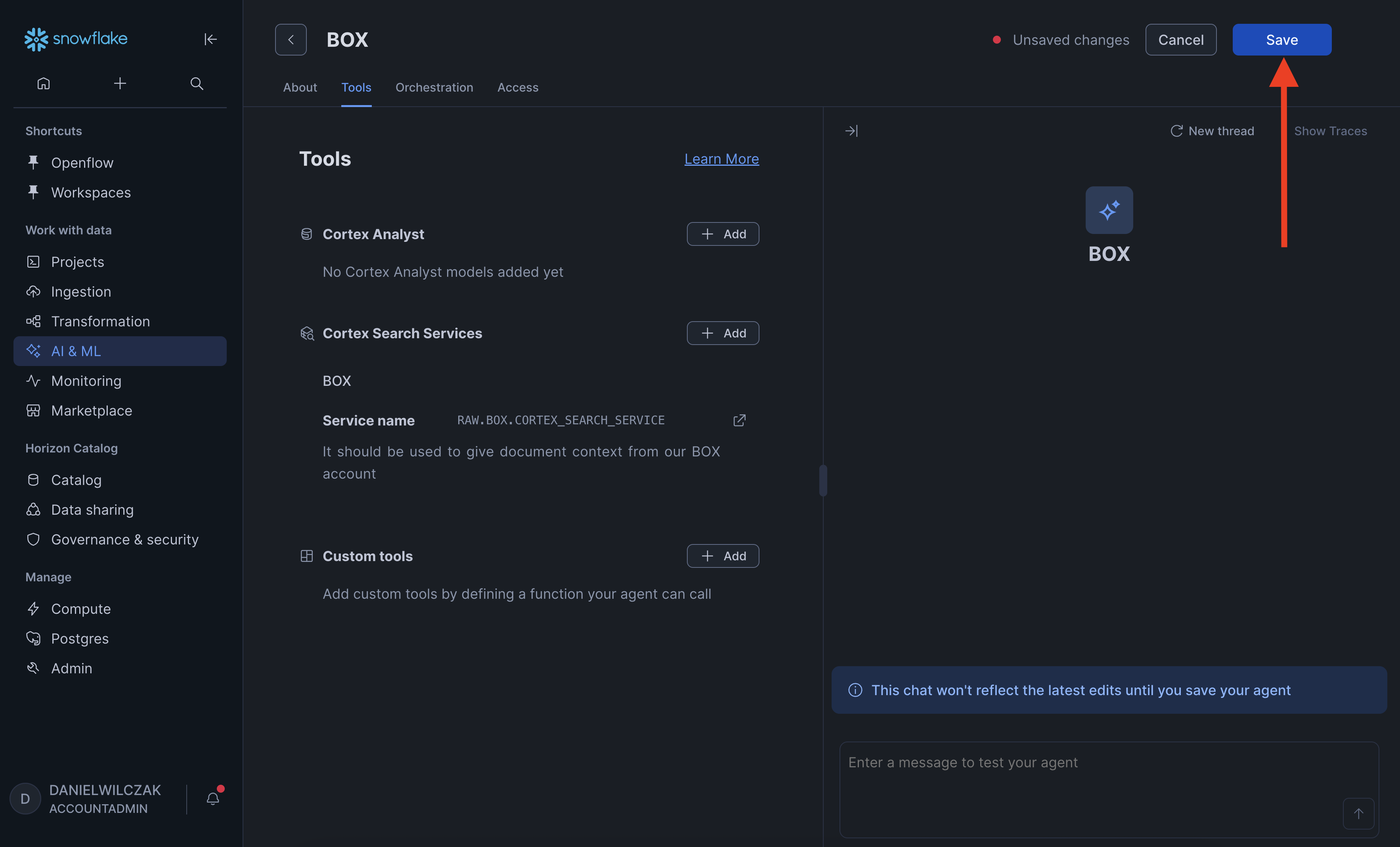1400x847 pixels.
Task: Click the send message arrow button
Action: coord(1358,813)
